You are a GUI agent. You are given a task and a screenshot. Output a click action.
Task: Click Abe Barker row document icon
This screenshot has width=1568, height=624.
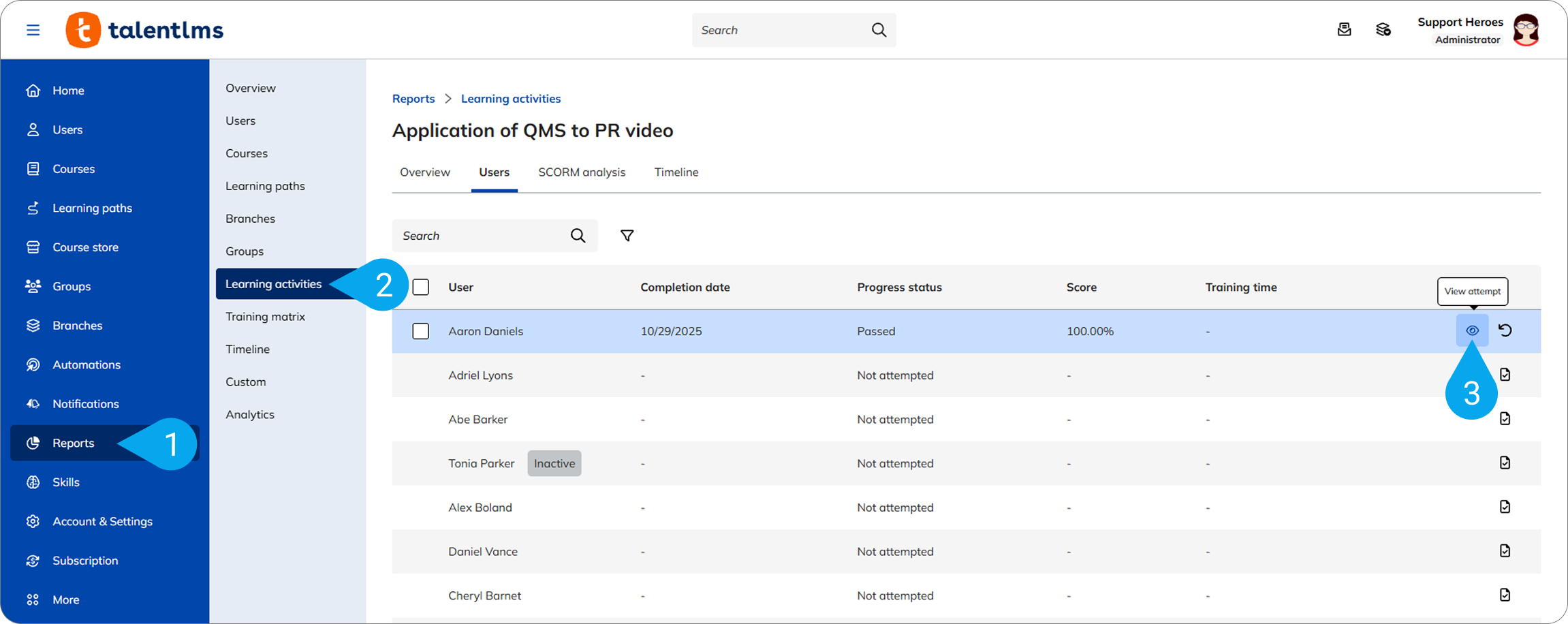1505,418
